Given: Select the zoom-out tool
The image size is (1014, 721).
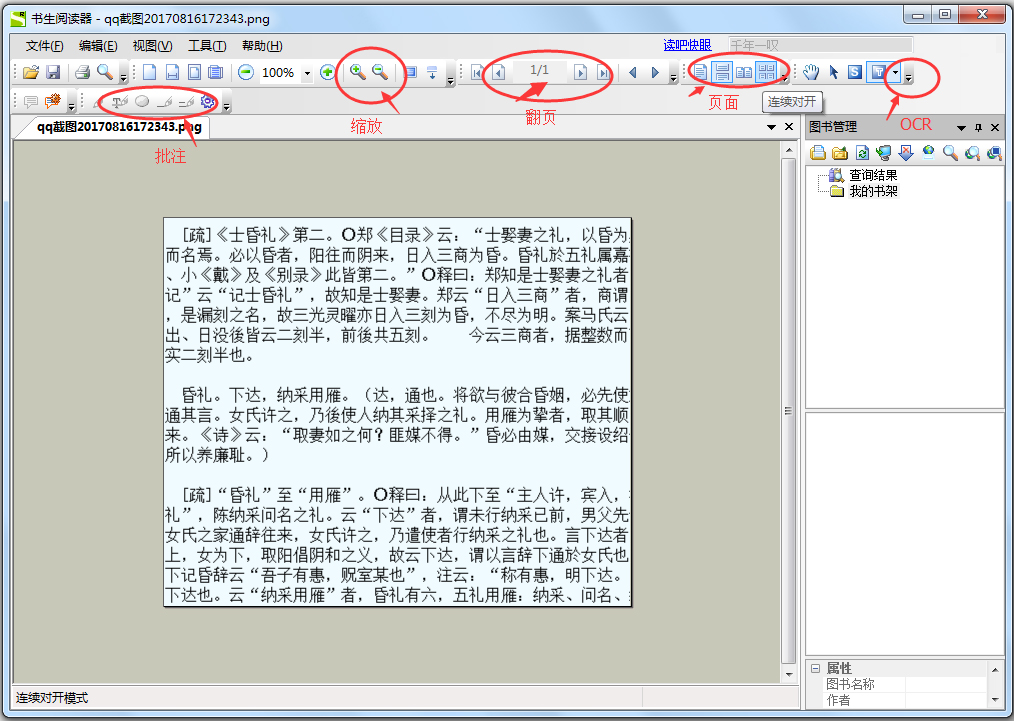Looking at the screenshot, I should tap(379, 72).
